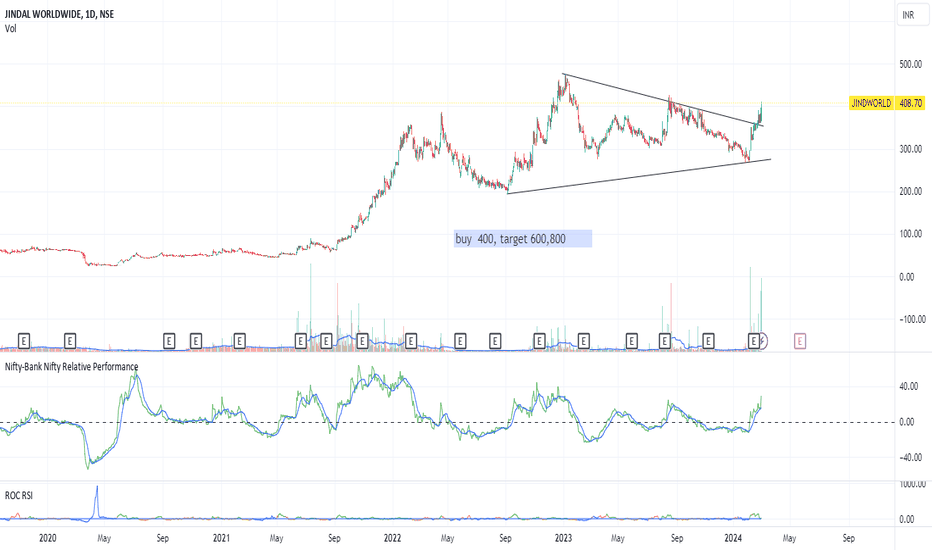Click the 100.00 price axis label
The width and height of the screenshot is (932, 550).
pos(911,234)
